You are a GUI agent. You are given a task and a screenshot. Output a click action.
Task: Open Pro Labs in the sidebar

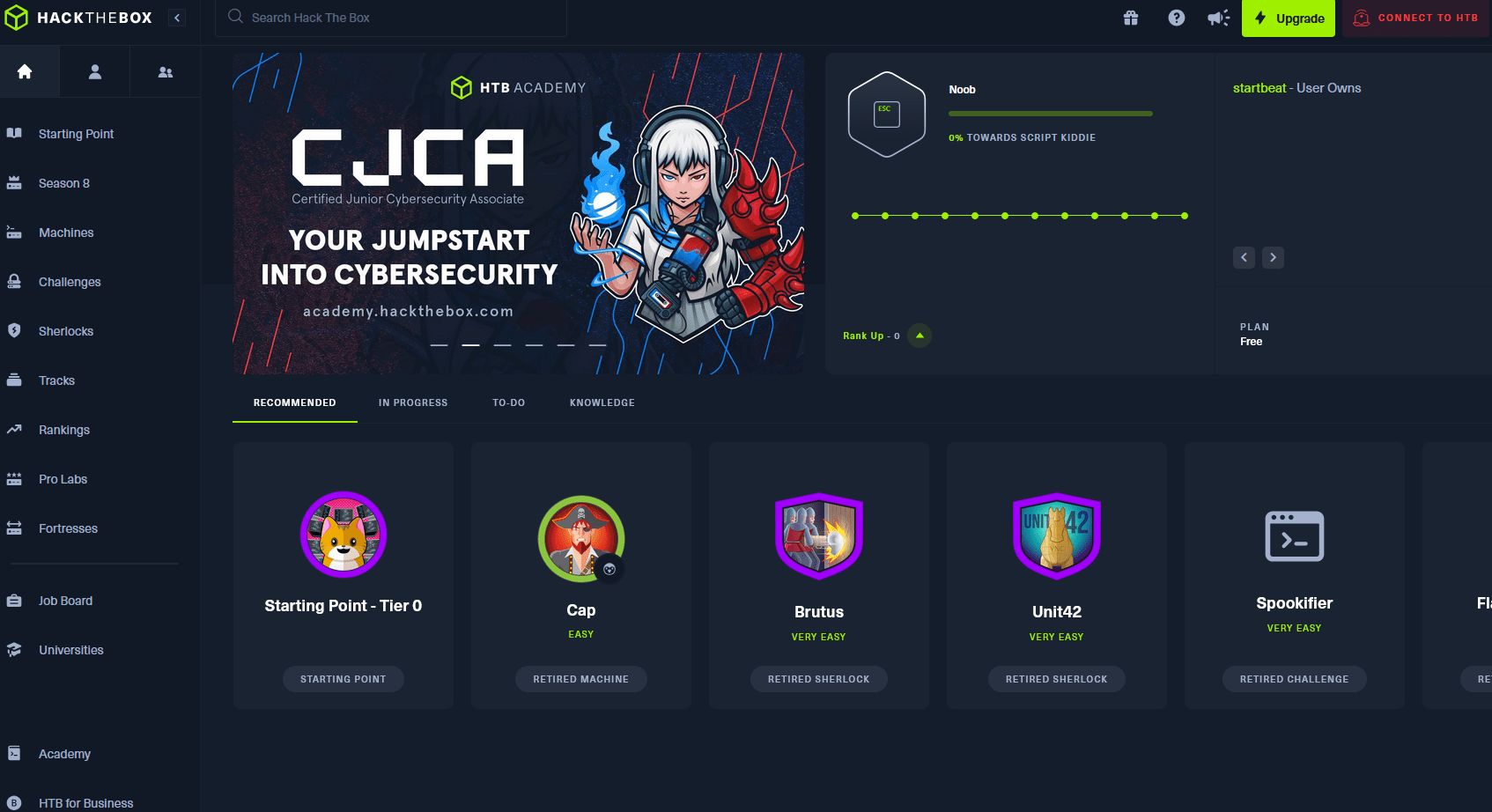click(63, 479)
